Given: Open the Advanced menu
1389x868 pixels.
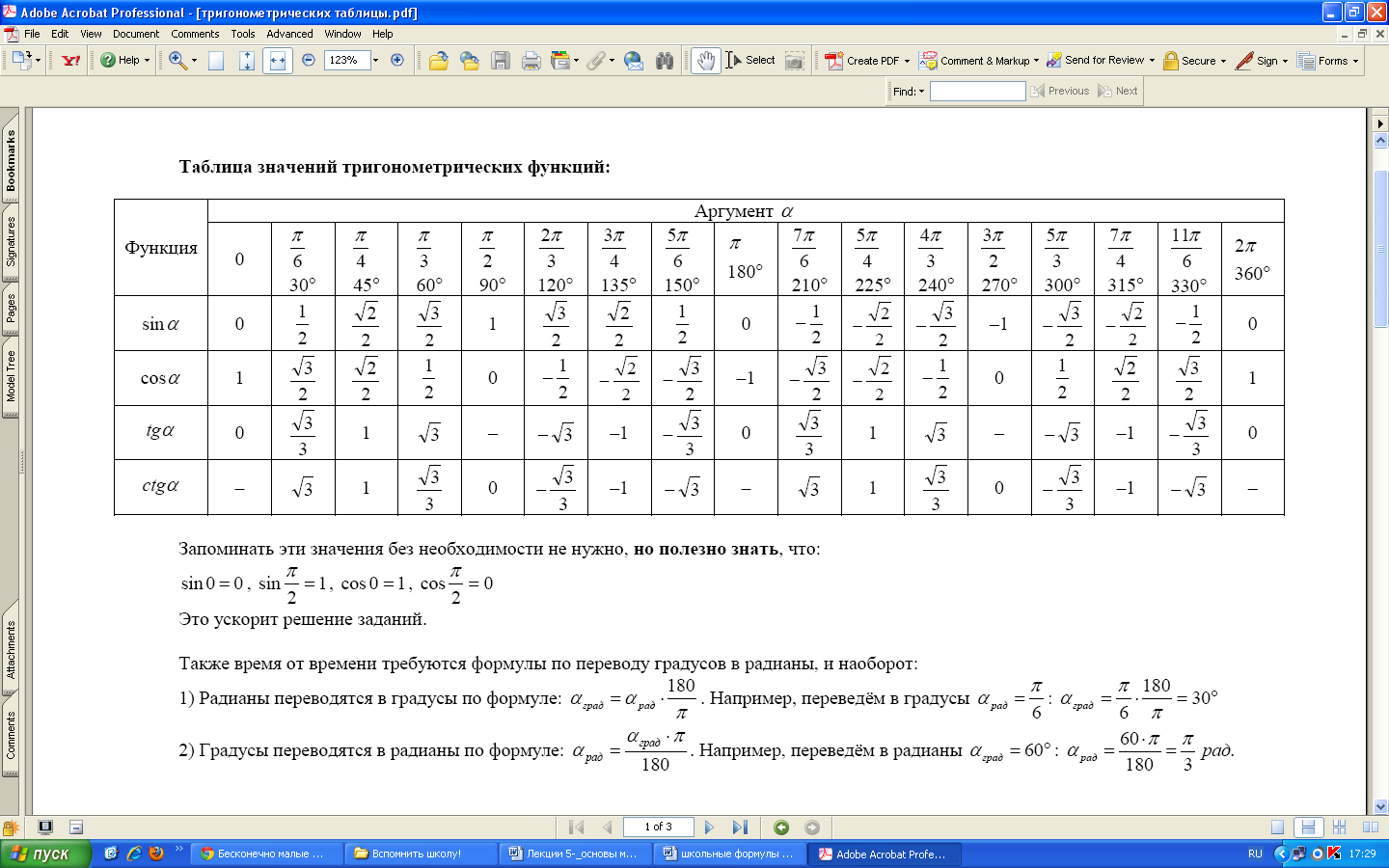Looking at the screenshot, I should (289, 34).
